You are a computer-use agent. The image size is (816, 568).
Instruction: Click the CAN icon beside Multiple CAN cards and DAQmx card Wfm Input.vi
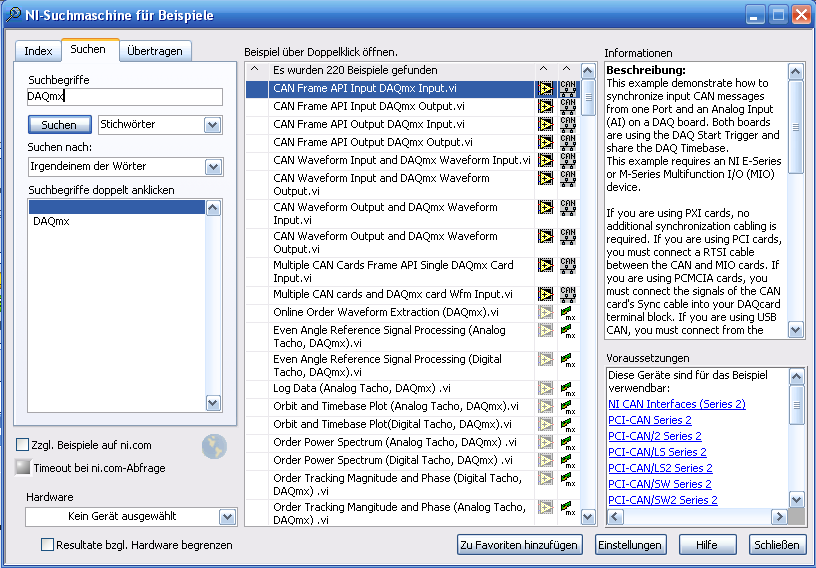point(568,294)
